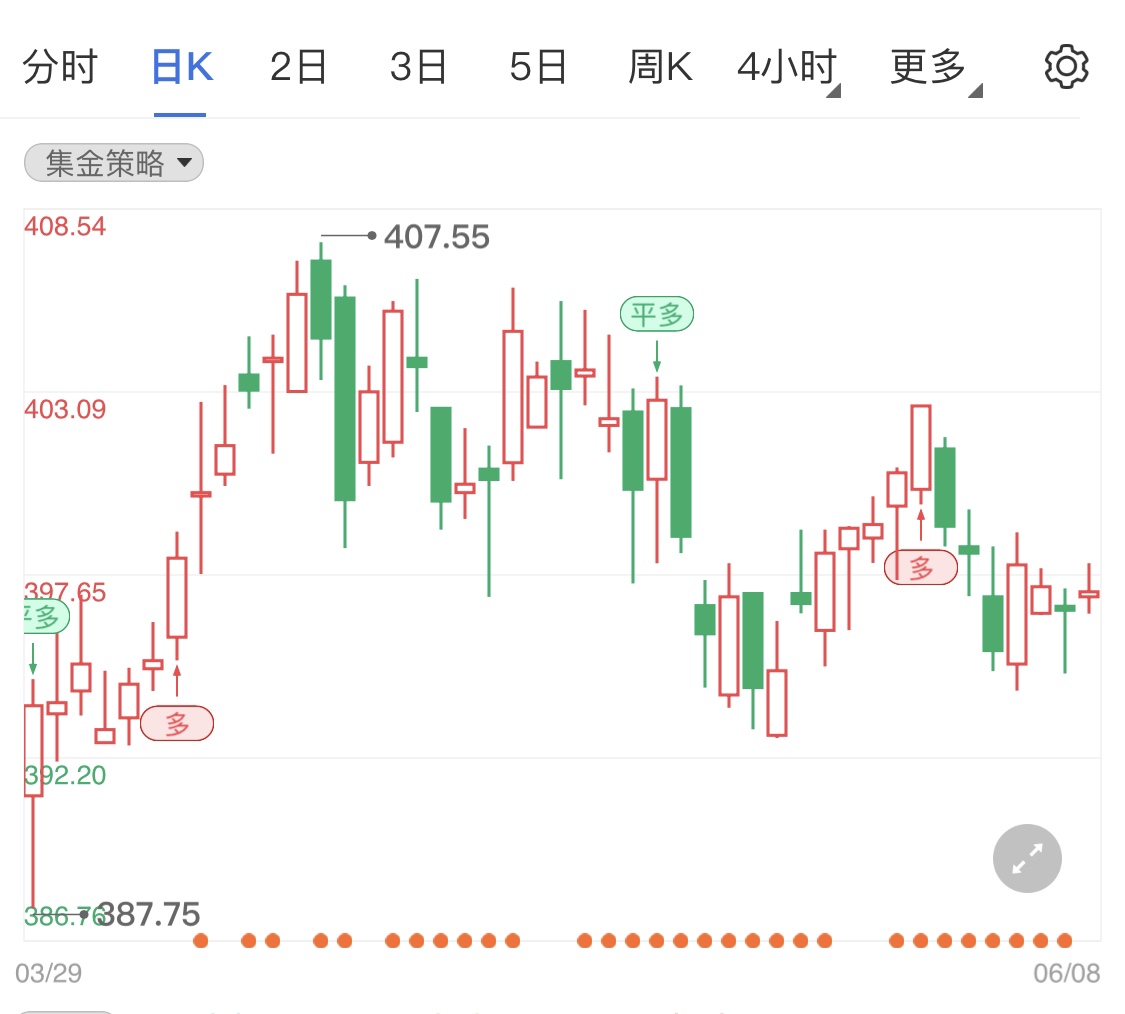This screenshot has width=1125, height=1014.
Task: Open the 集金策略 strategy selector
Action: tap(113, 163)
